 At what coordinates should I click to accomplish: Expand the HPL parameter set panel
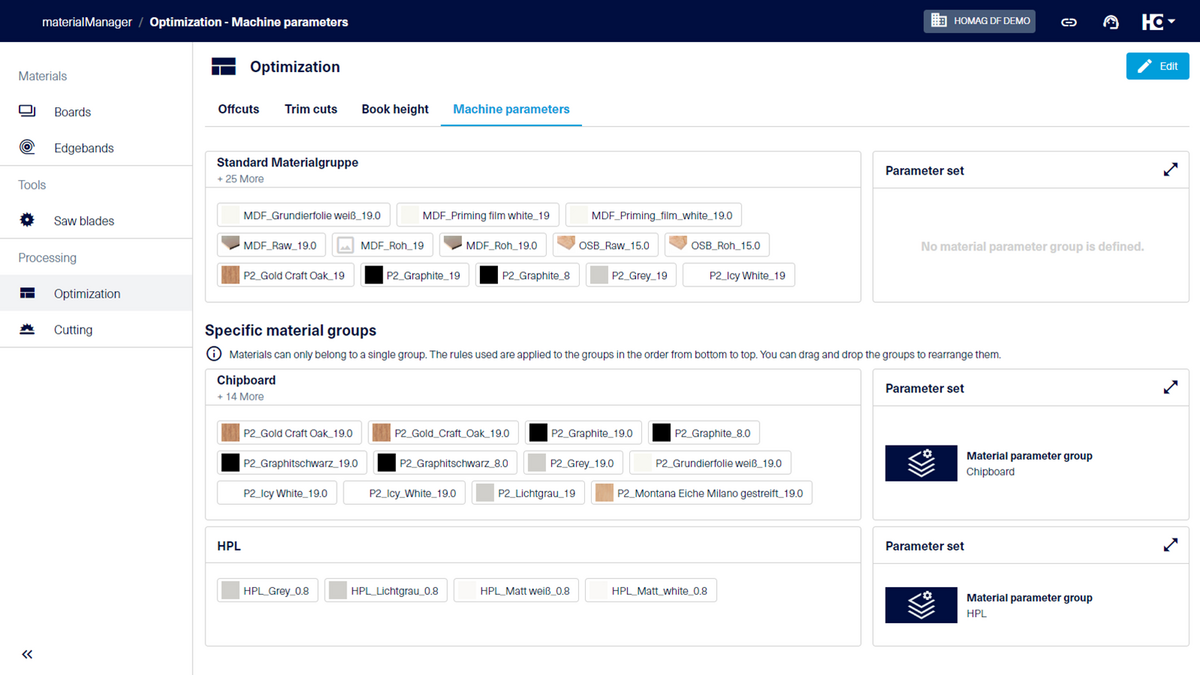coord(1170,546)
